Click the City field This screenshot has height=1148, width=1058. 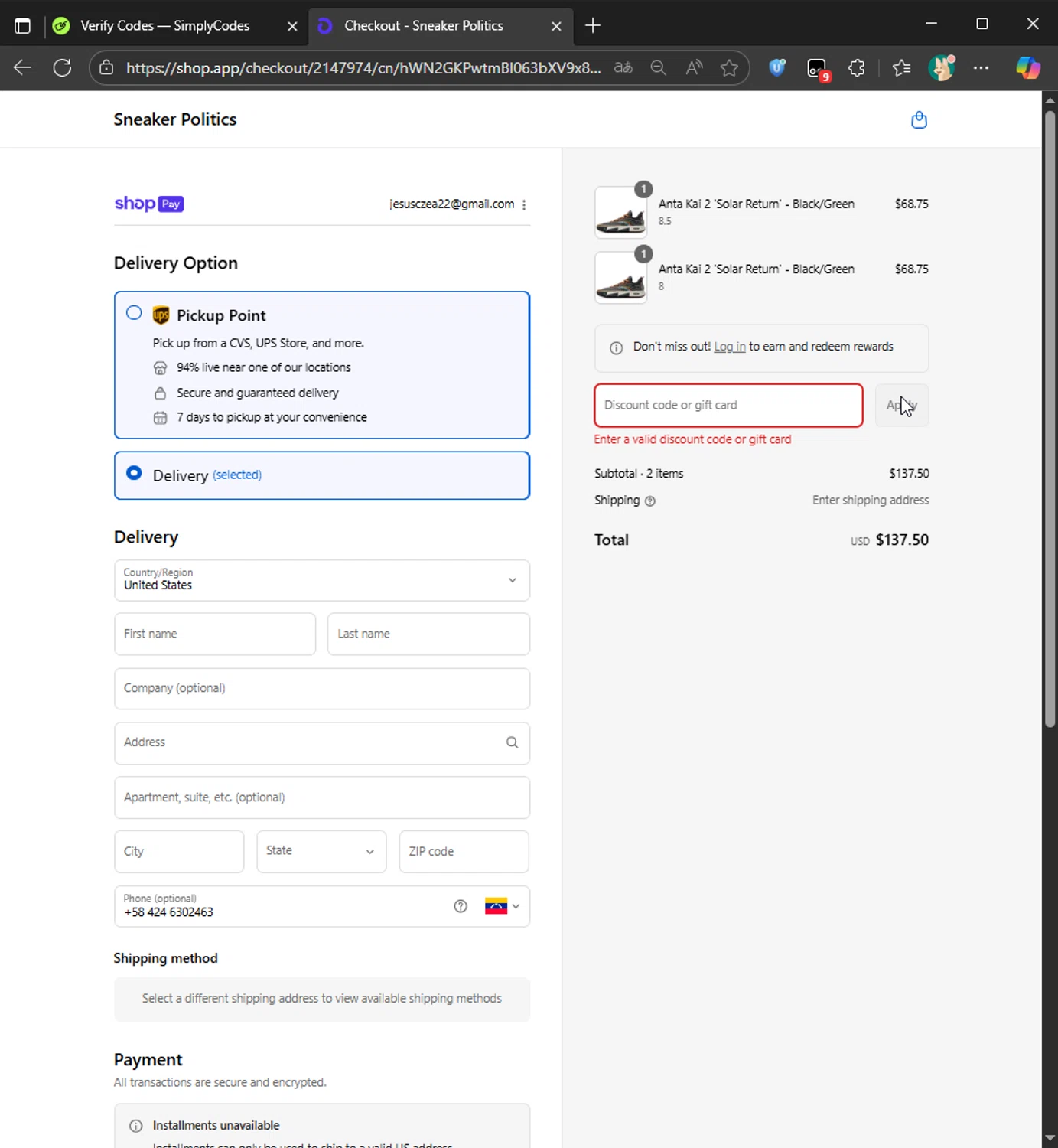tap(179, 851)
